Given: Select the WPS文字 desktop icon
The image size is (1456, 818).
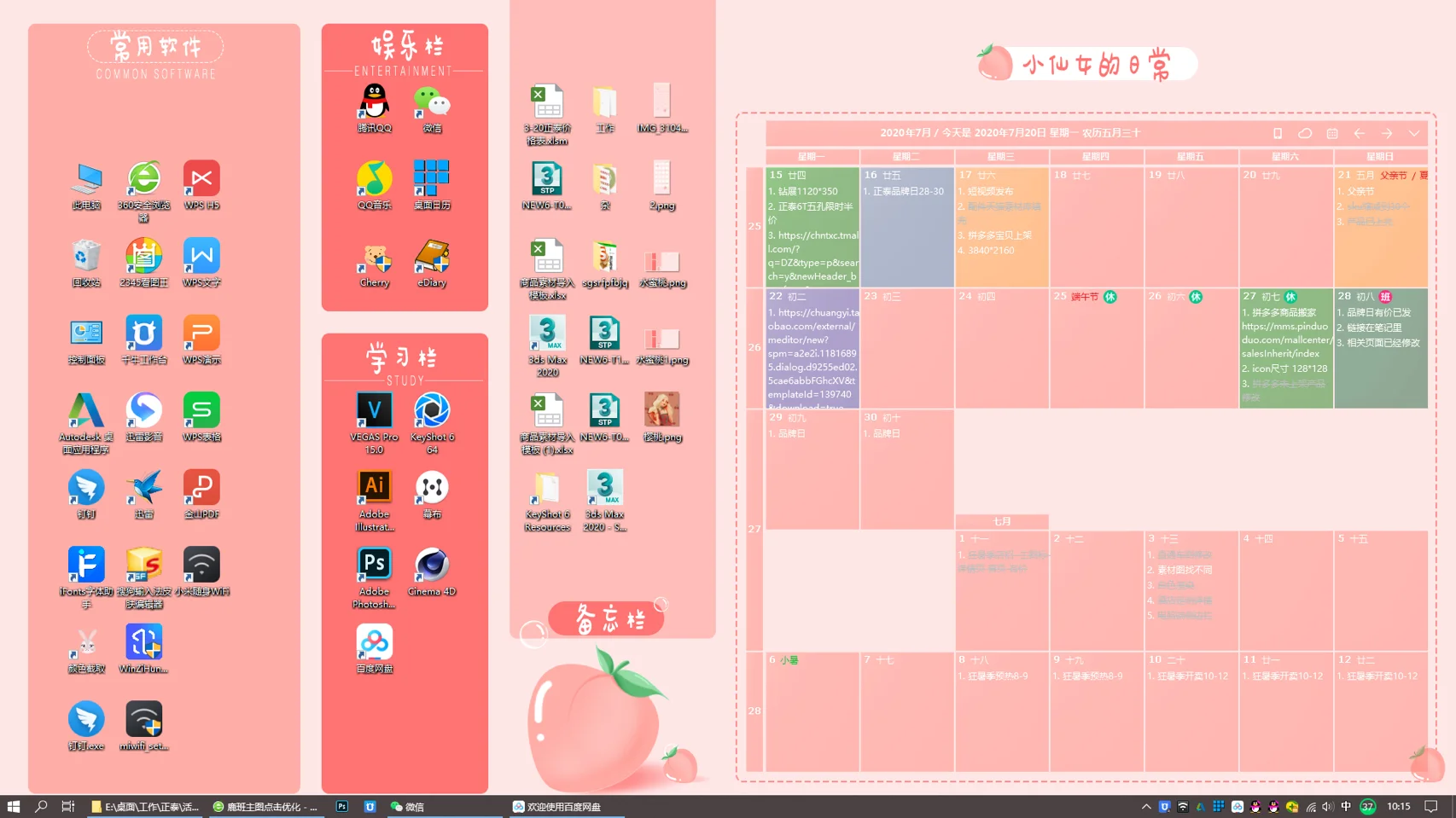Looking at the screenshot, I should (x=201, y=263).
